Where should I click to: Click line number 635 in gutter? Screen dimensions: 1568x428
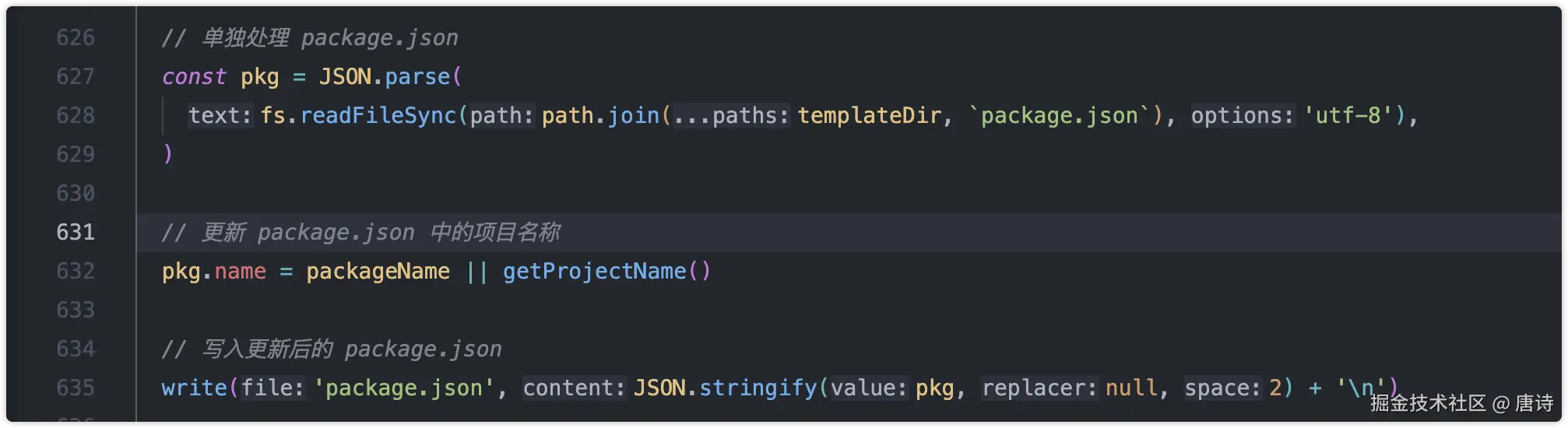pos(76,388)
